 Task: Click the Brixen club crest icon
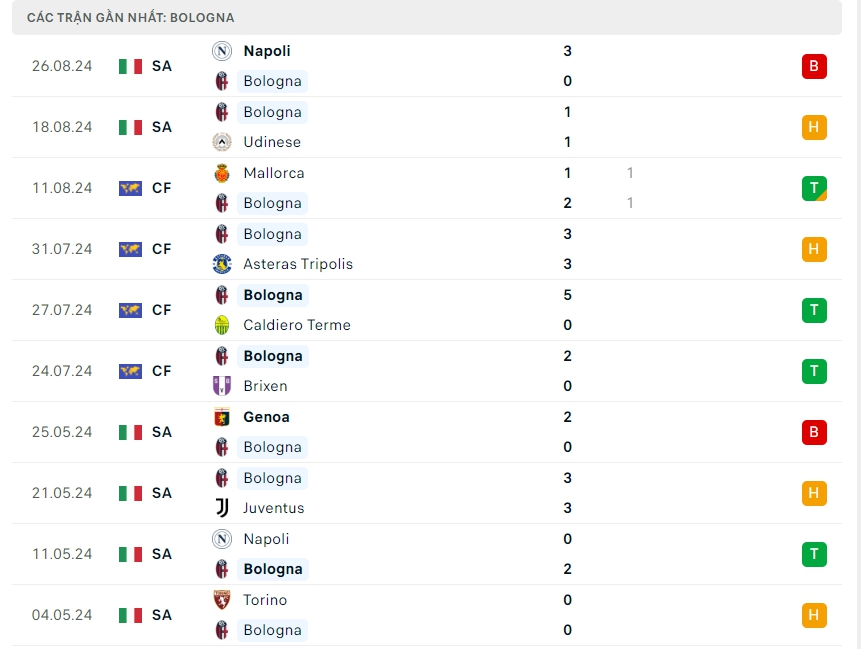tap(222, 386)
